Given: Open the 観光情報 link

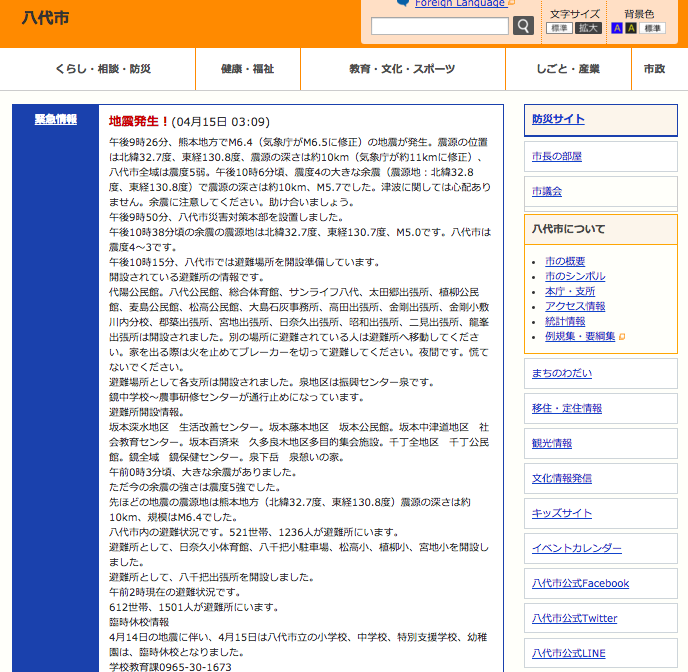Looking at the screenshot, I should coord(552,443).
